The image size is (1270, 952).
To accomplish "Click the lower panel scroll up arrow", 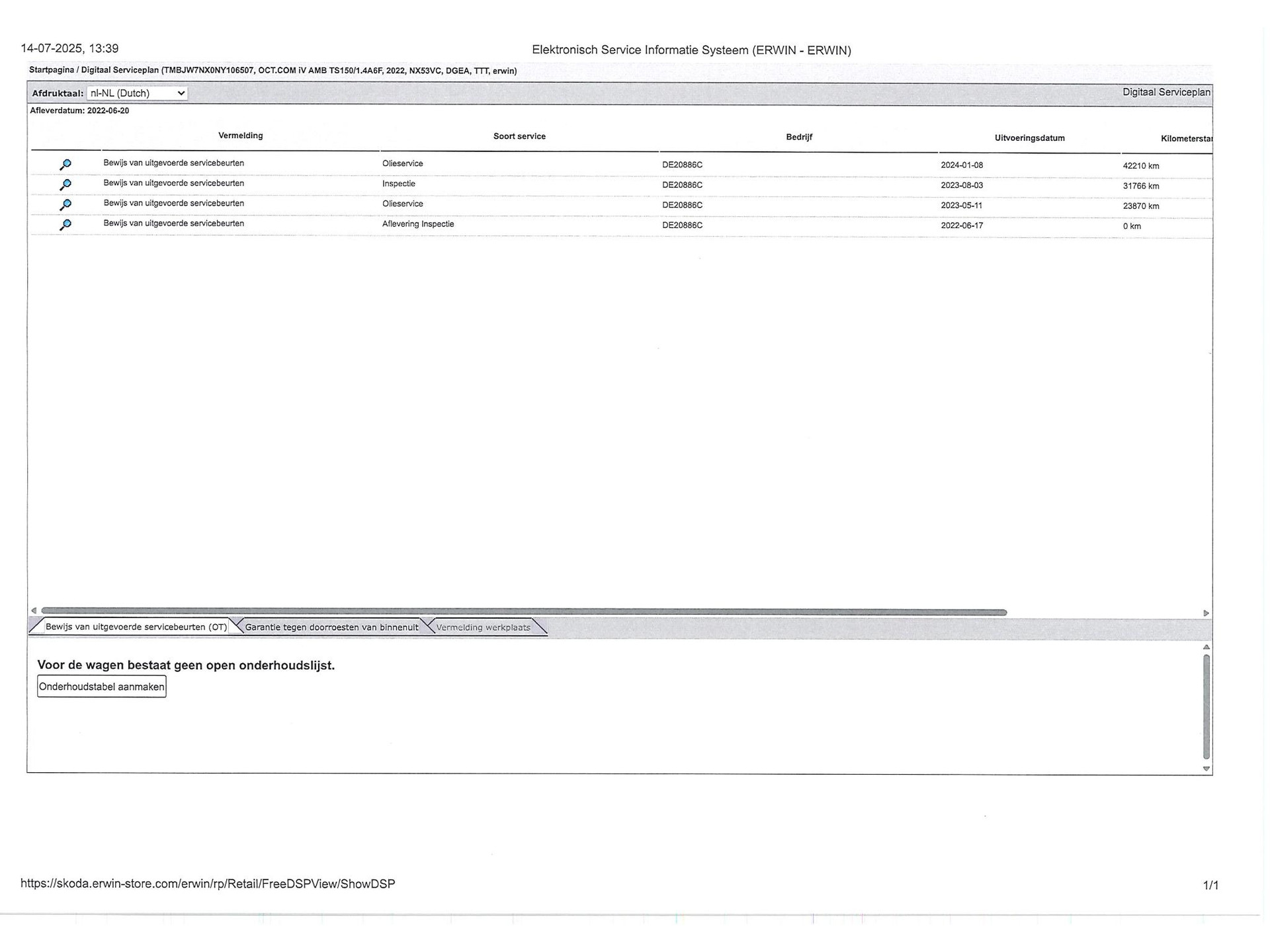I will click(x=1206, y=647).
